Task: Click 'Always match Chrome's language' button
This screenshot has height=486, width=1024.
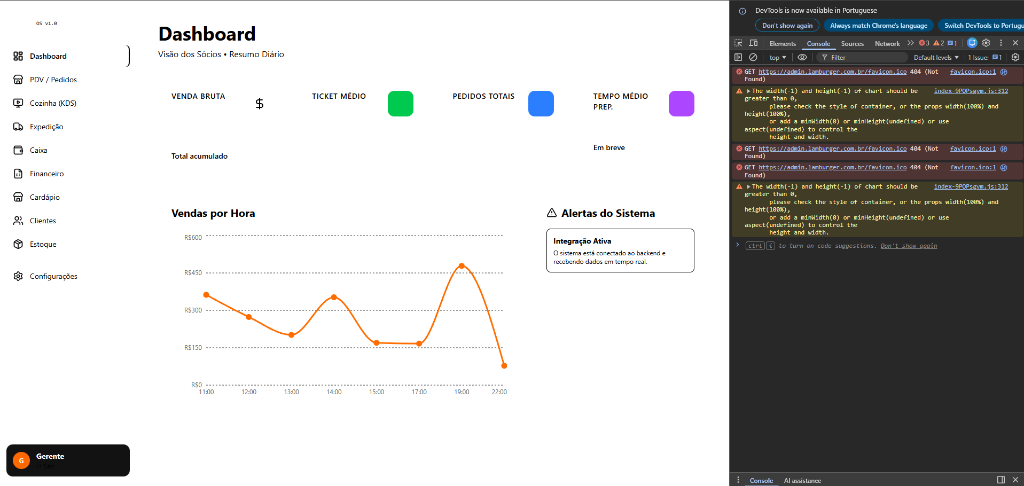Action: [x=879, y=25]
